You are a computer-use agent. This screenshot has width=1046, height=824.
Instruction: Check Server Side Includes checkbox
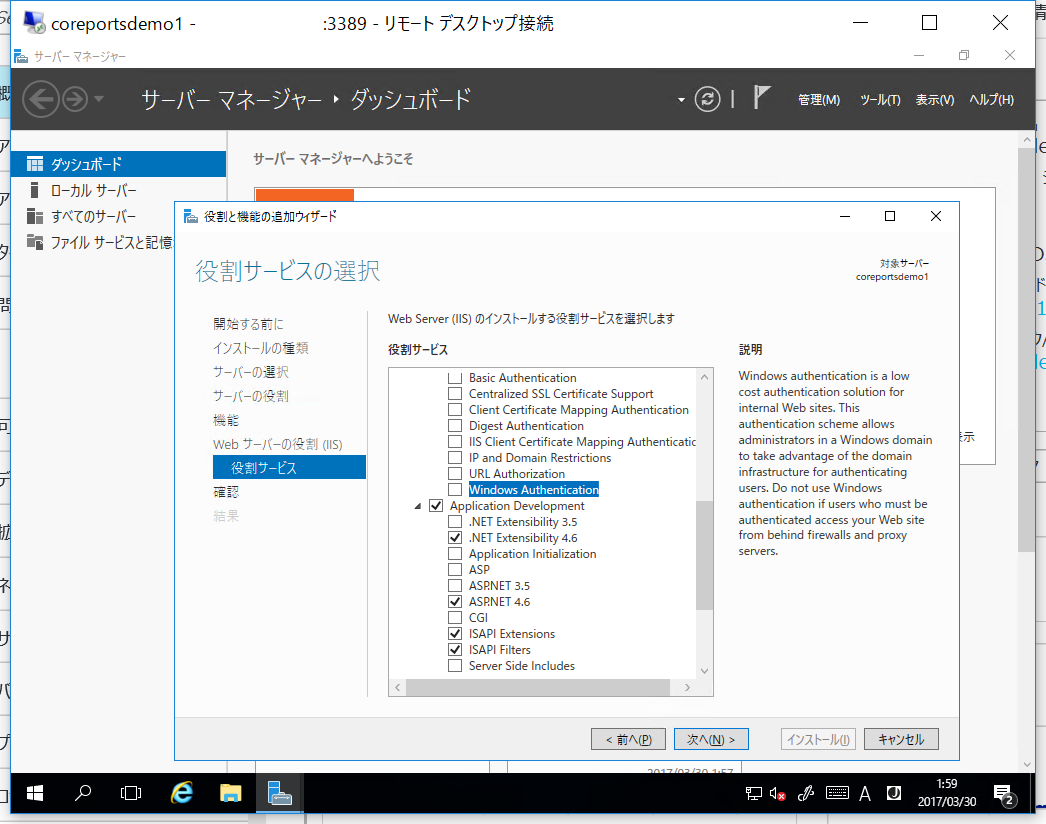coord(455,666)
